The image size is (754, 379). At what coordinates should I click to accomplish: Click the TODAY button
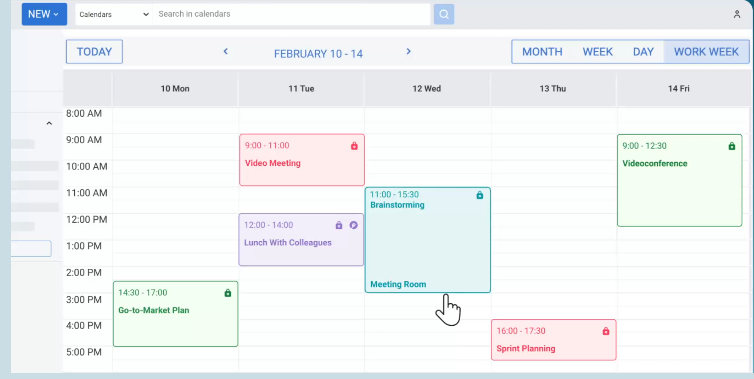pyautogui.click(x=94, y=52)
